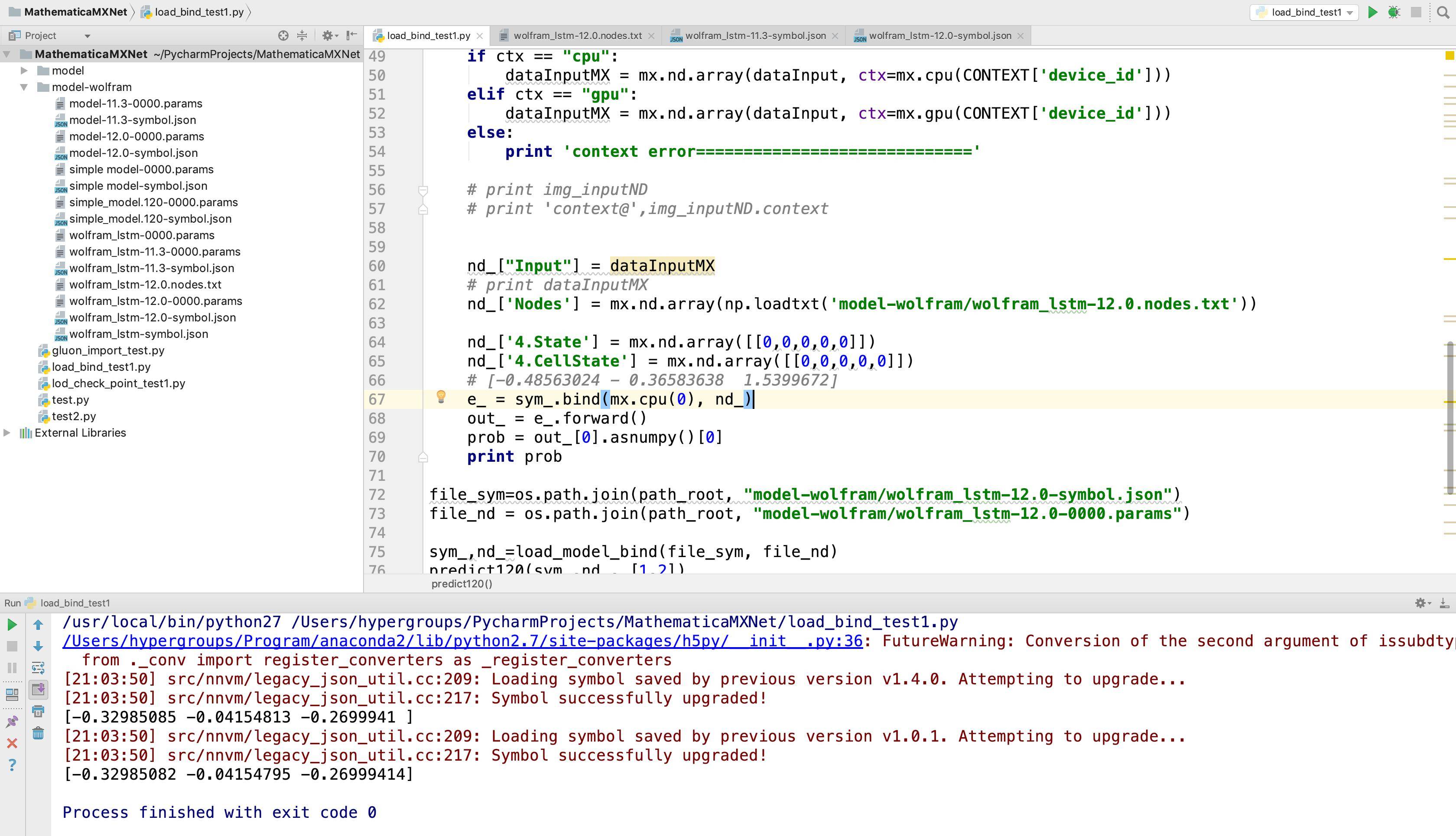Restore layout icon in Run panel

(x=12, y=695)
